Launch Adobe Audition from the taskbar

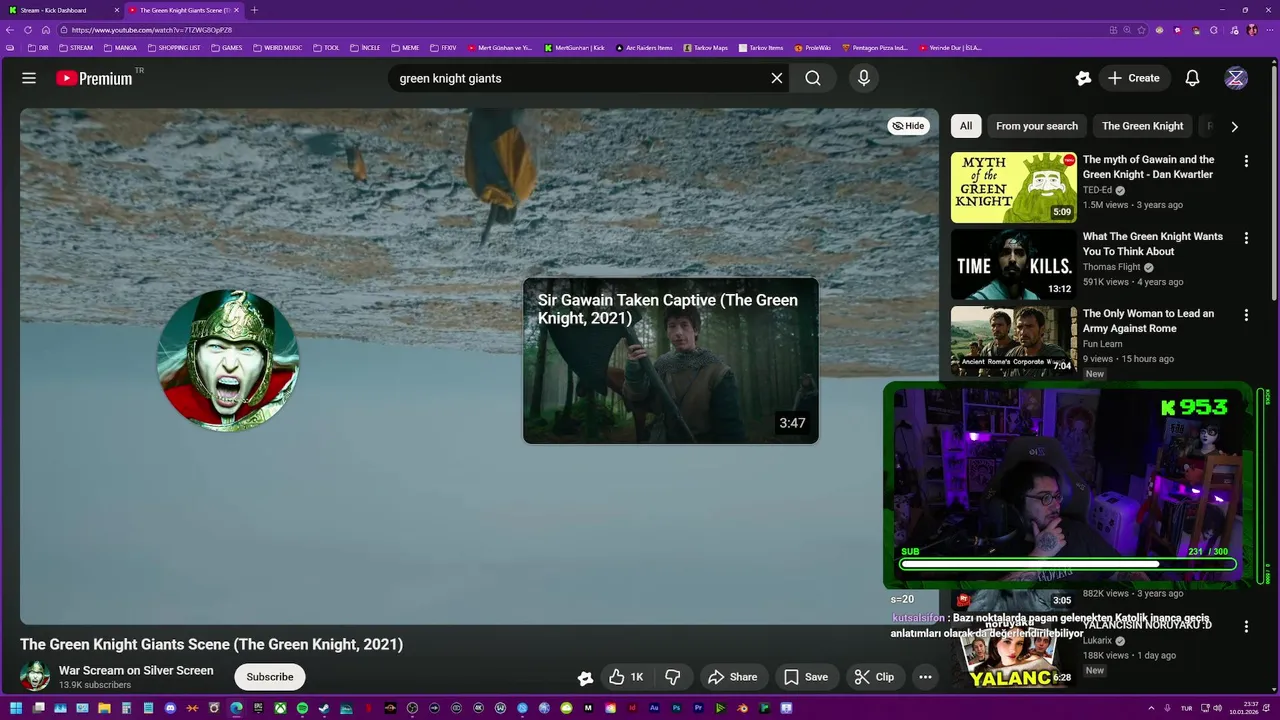pyautogui.click(x=654, y=708)
